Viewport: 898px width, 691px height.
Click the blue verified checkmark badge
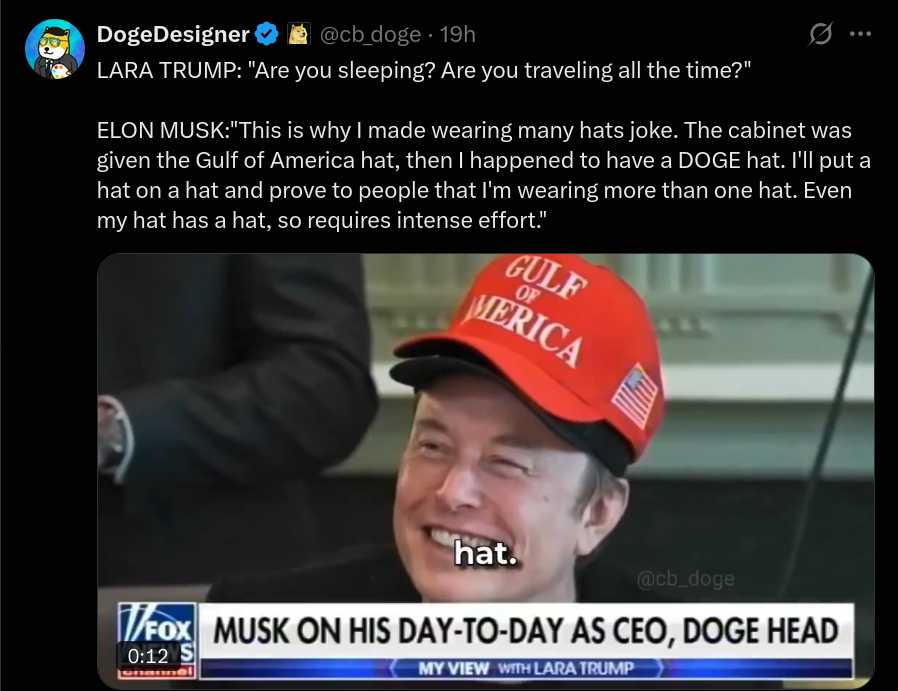pos(266,34)
